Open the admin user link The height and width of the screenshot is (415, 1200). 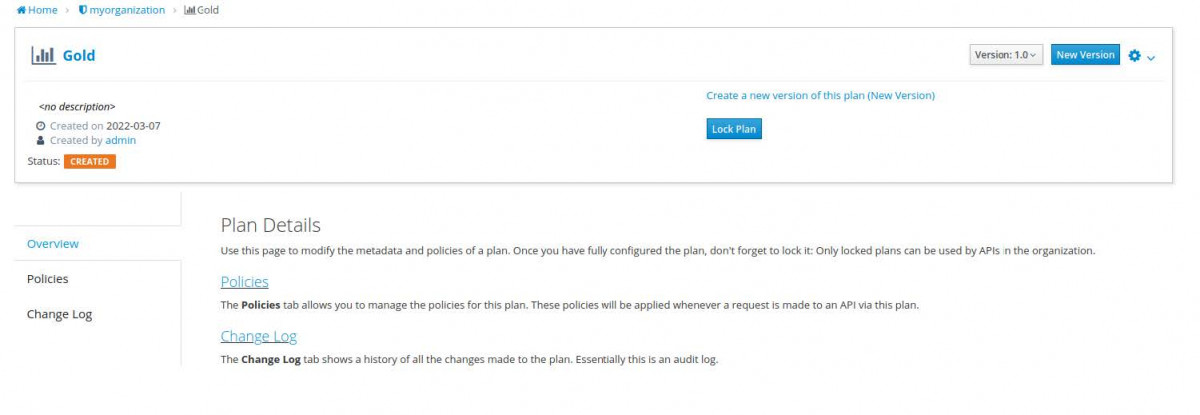pyautogui.click(x=121, y=141)
